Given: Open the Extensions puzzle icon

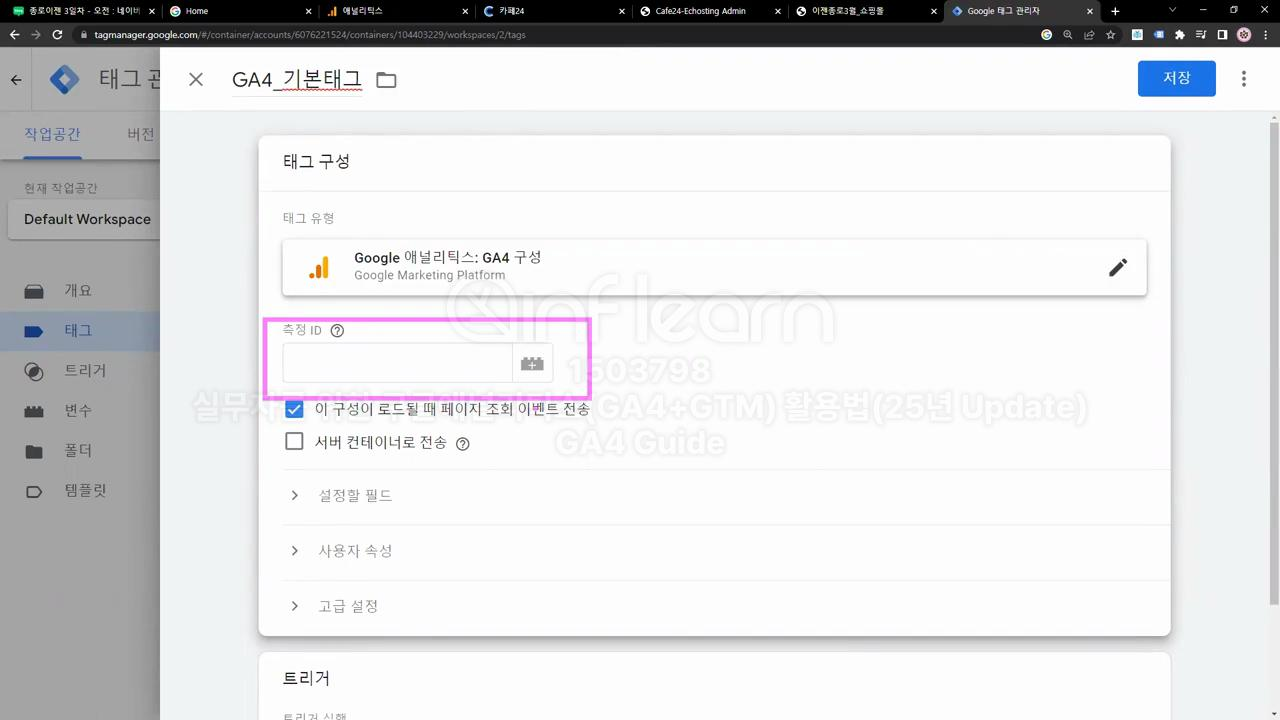Looking at the screenshot, I should pos(1180,34).
